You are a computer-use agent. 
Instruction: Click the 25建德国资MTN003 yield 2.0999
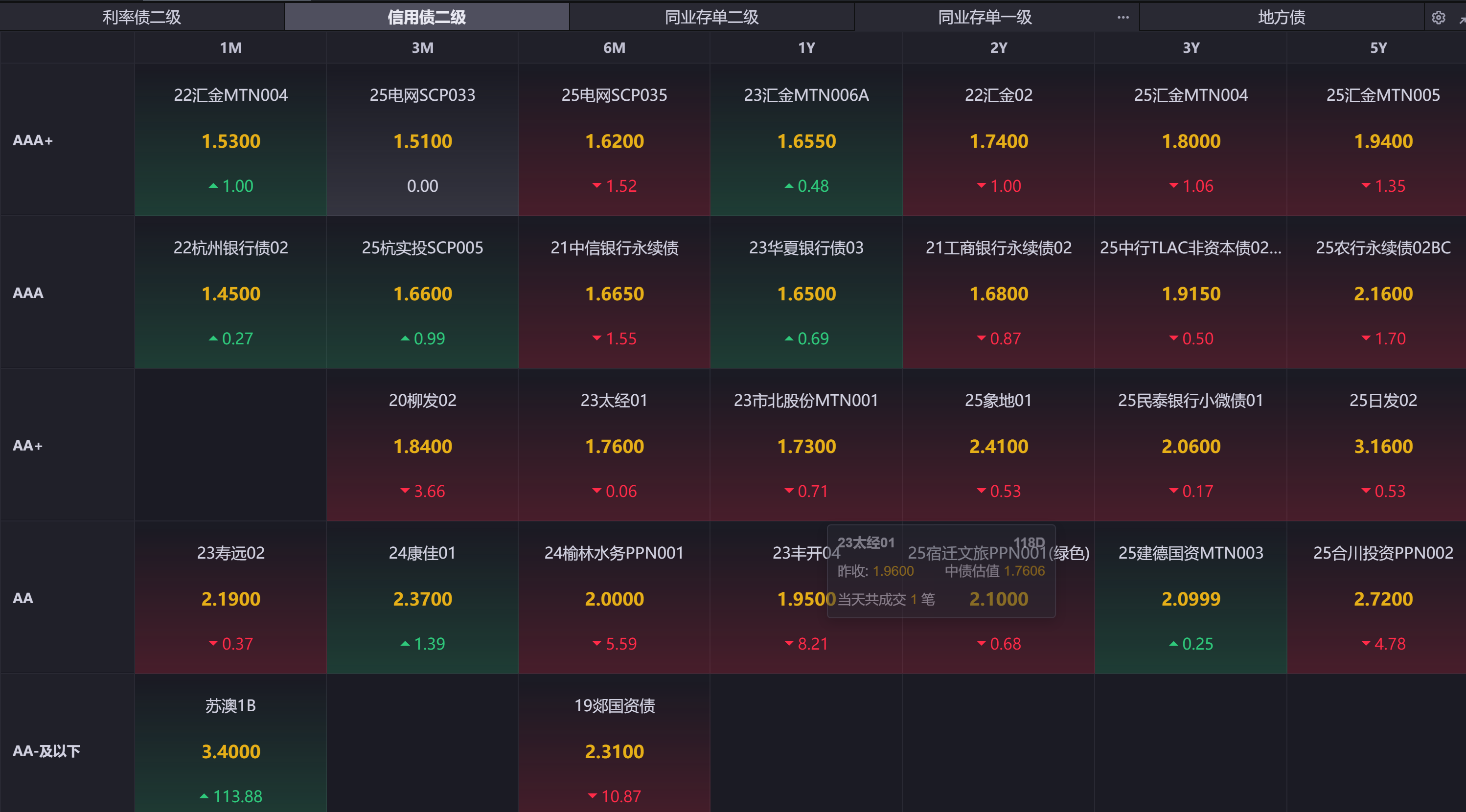pyautogui.click(x=1191, y=599)
